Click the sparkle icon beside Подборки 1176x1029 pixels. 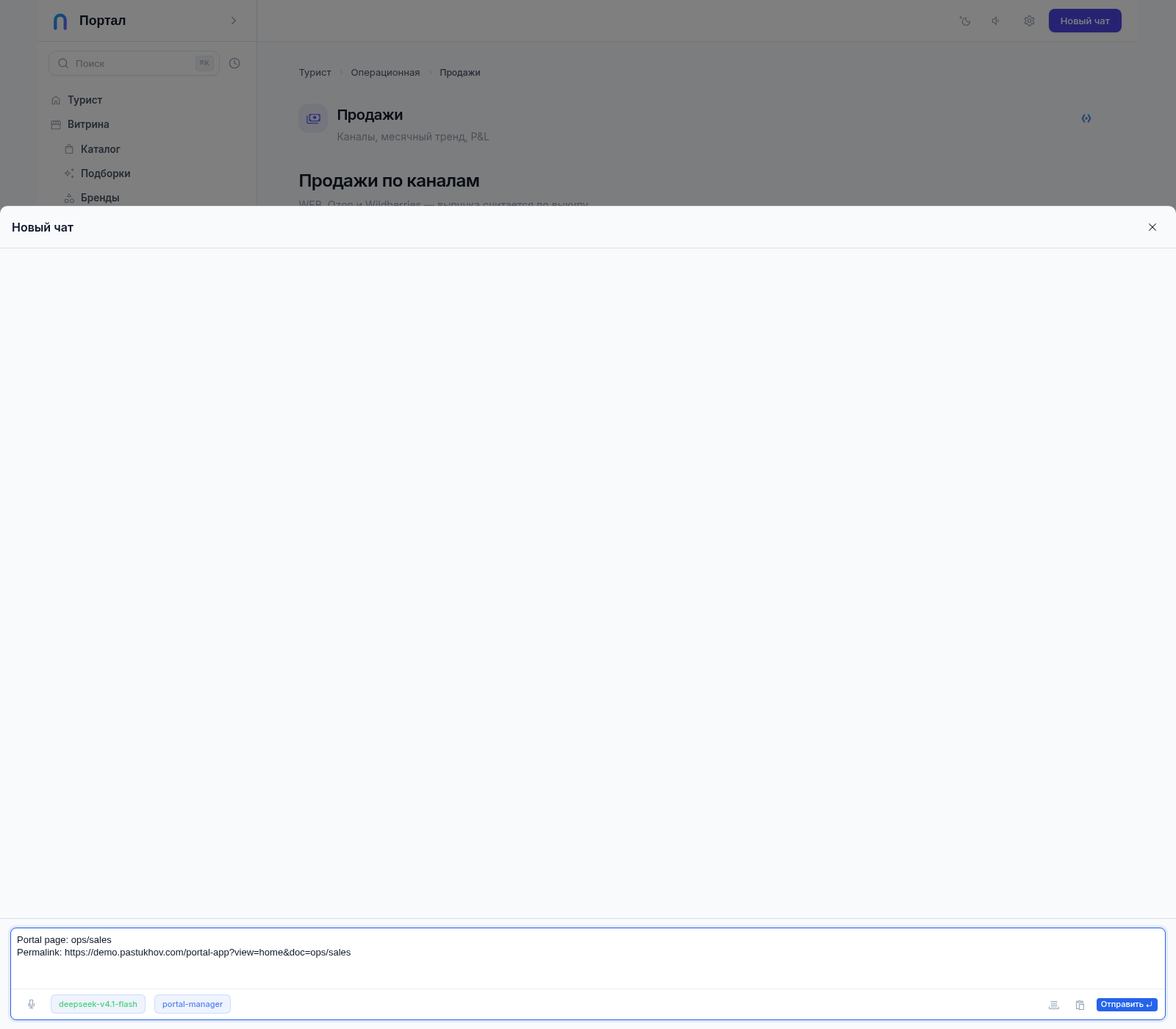point(69,173)
